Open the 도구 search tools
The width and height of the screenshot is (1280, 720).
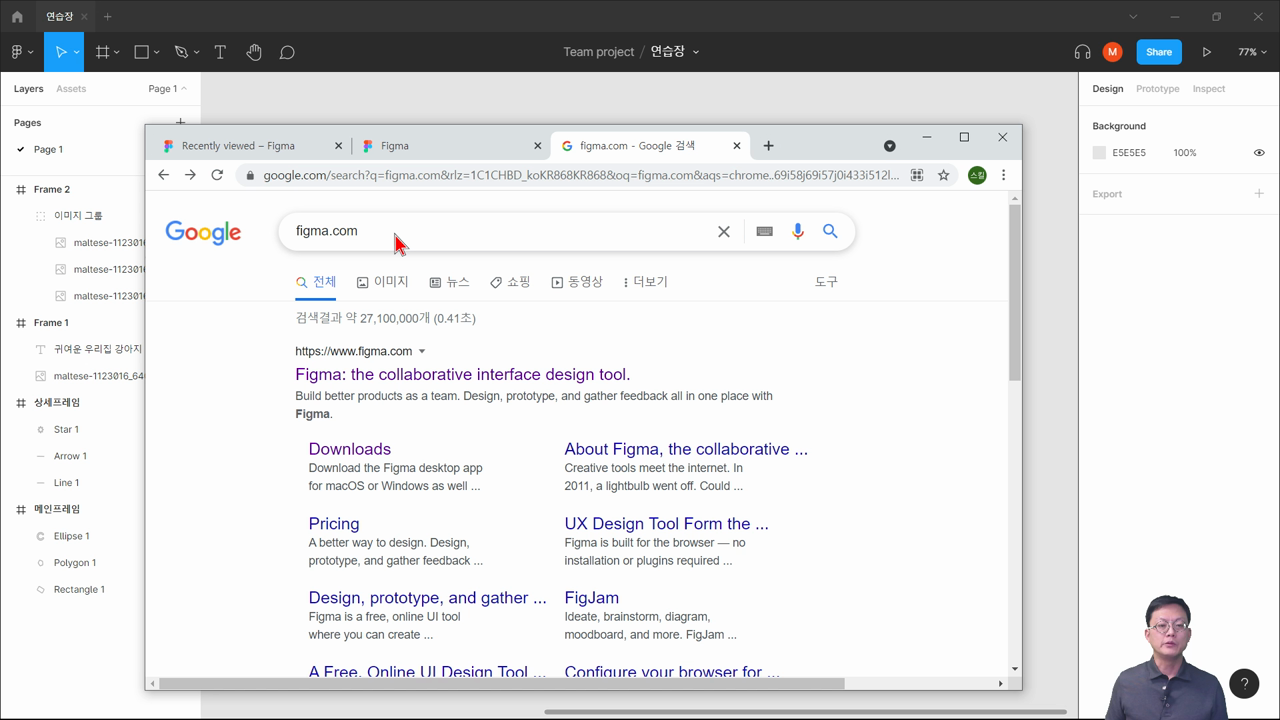coord(826,282)
